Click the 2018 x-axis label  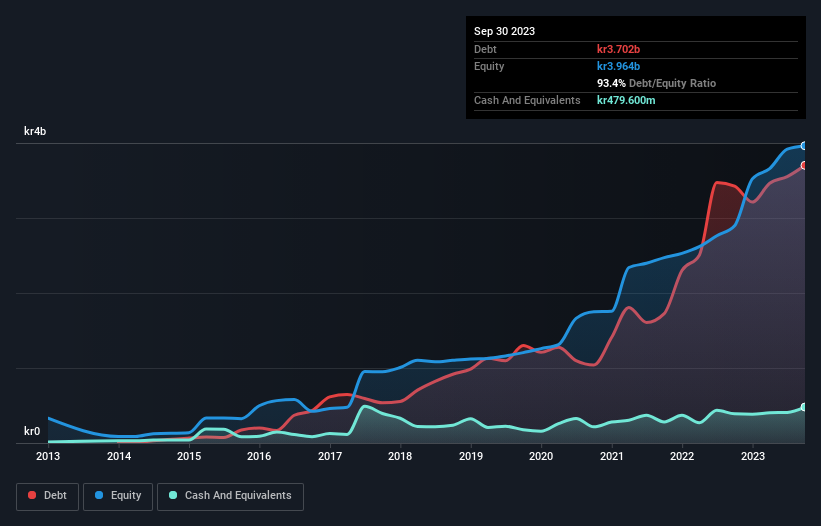click(400, 456)
